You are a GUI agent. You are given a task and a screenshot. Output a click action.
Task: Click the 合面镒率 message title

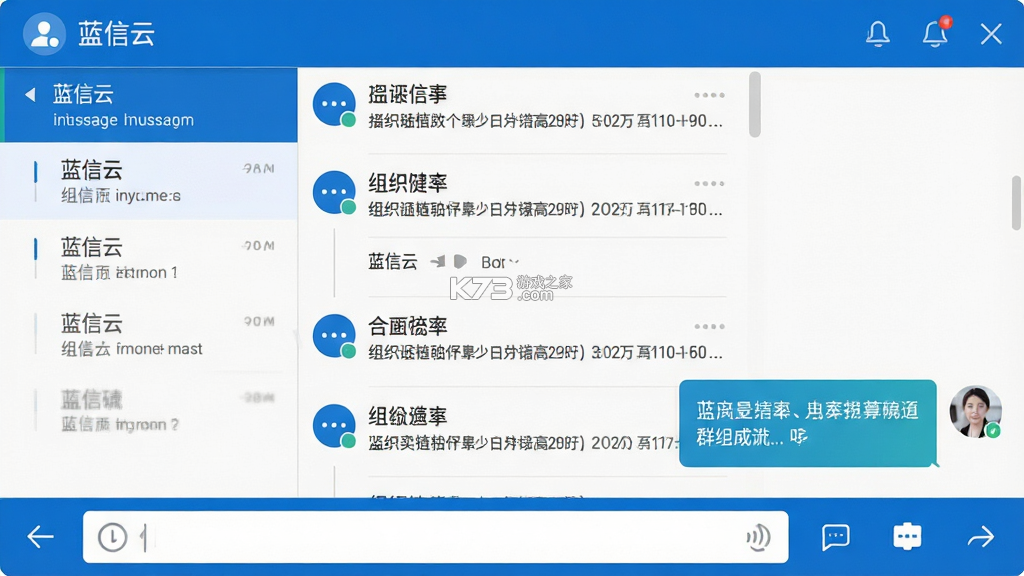point(408,326)
